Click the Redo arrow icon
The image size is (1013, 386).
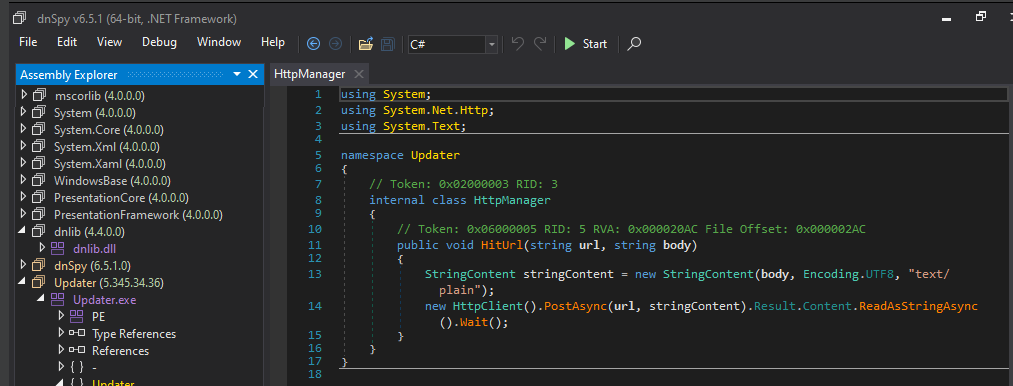click(539, 43)
